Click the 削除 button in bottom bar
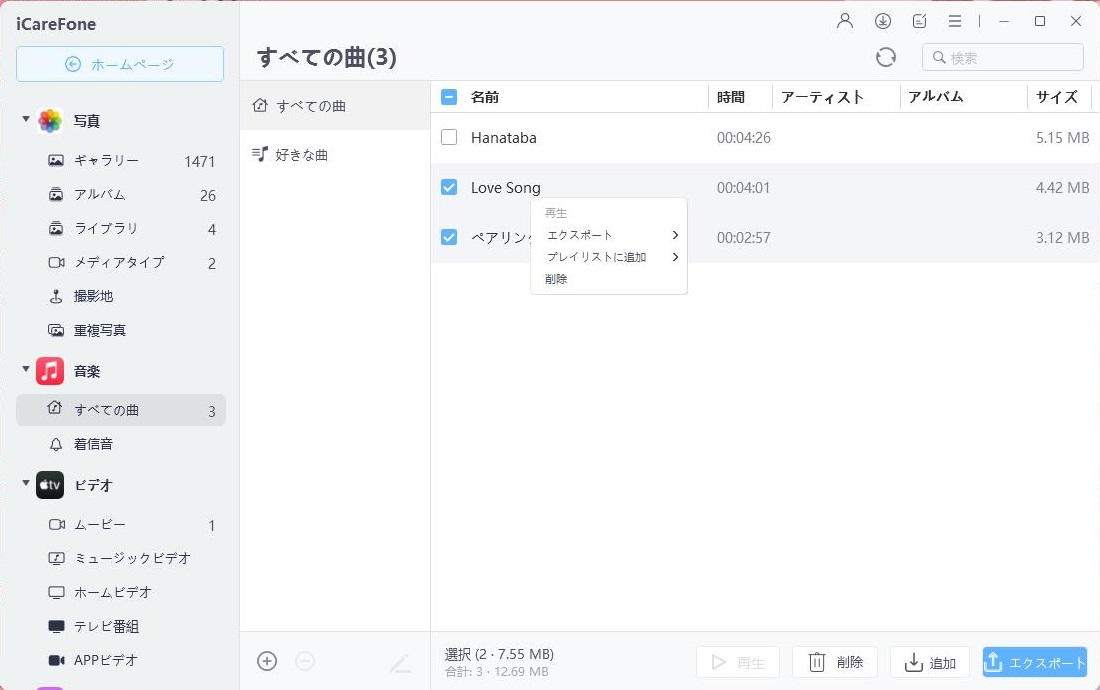Screen dimensions: 1100x690 (x=835, y=662)
